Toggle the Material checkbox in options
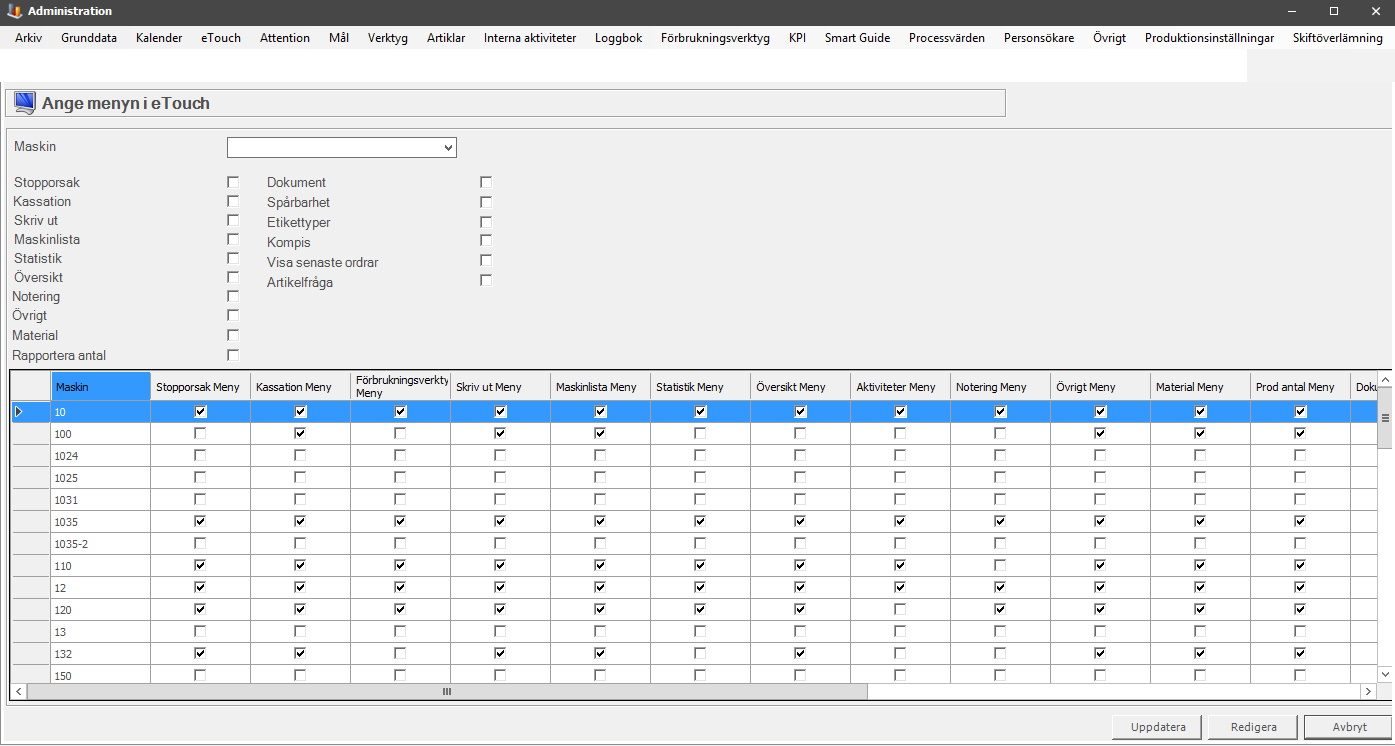This screenshot has height=746, width=1395. coord(233,334)
